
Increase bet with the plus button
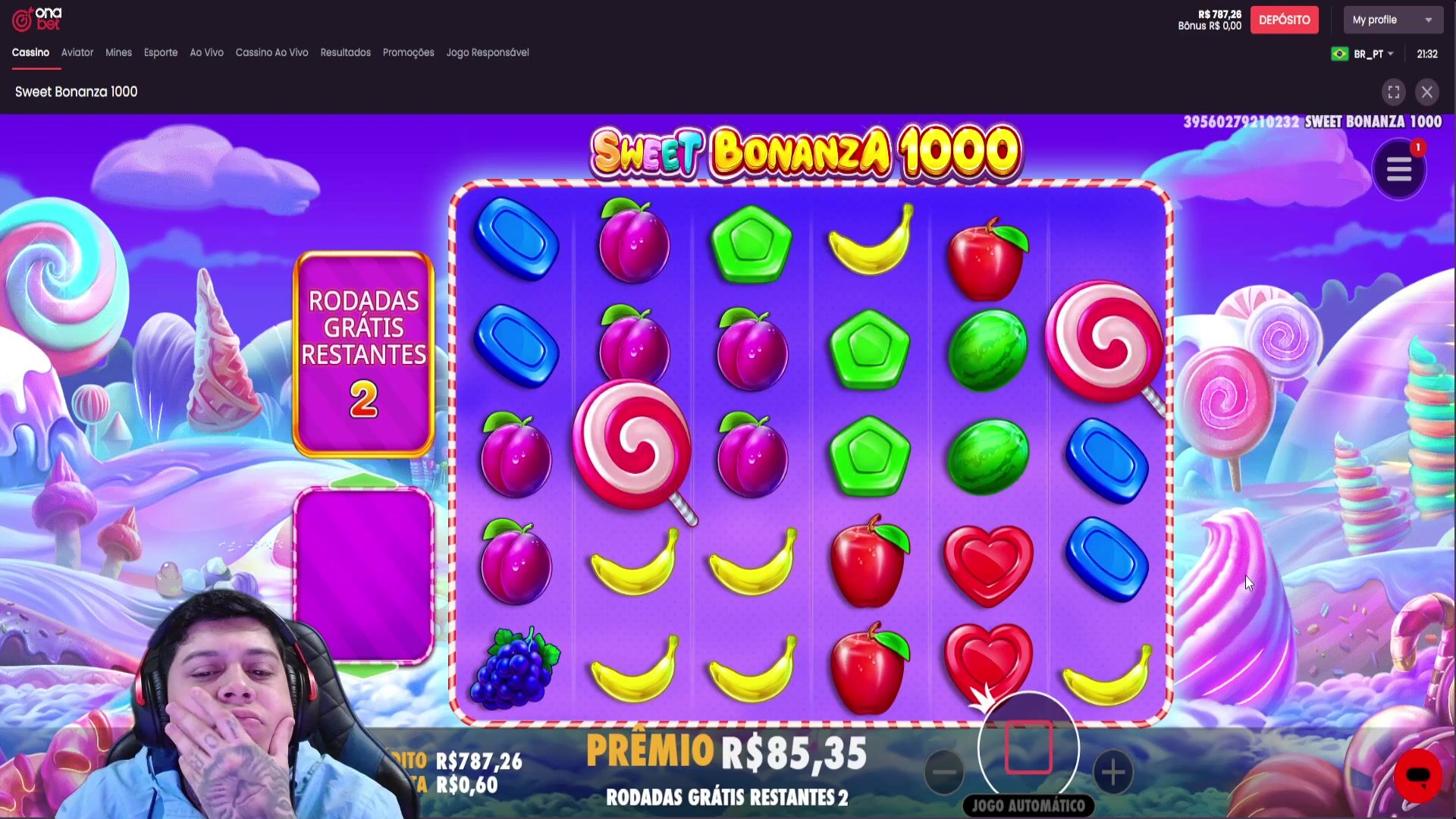point(1112,772)
